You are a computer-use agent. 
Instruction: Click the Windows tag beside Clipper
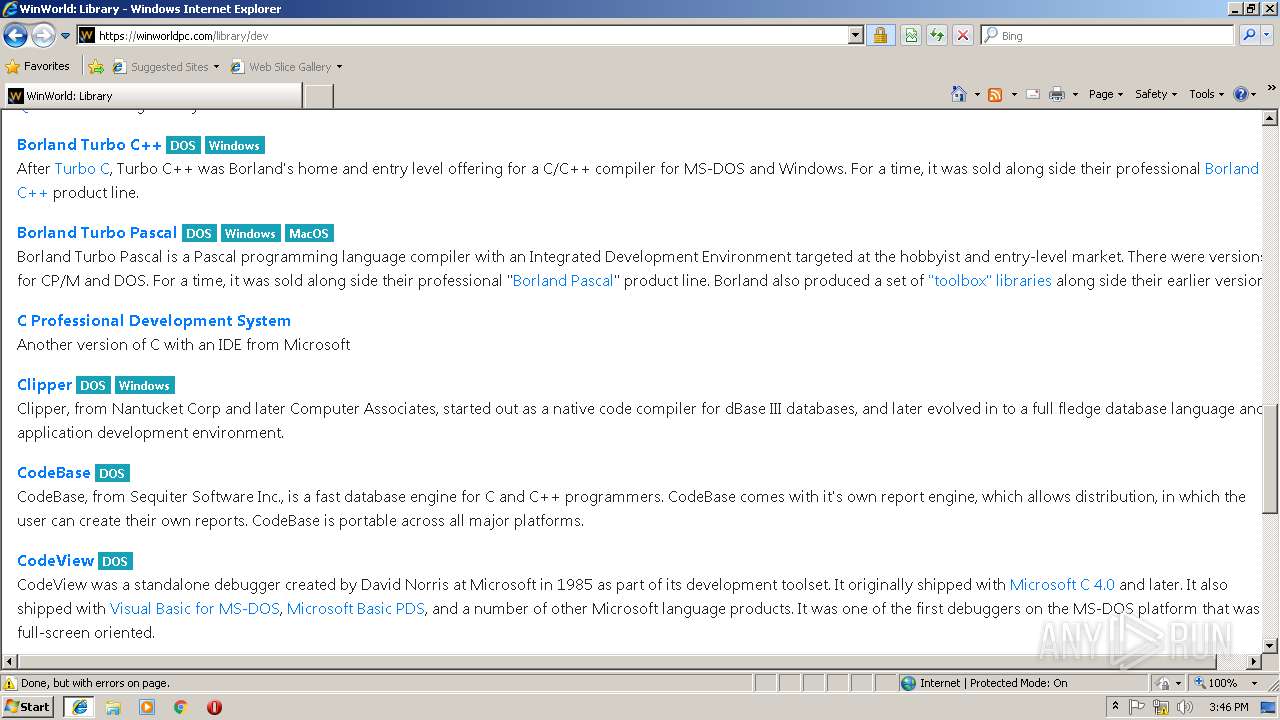[x=144, y=385]
